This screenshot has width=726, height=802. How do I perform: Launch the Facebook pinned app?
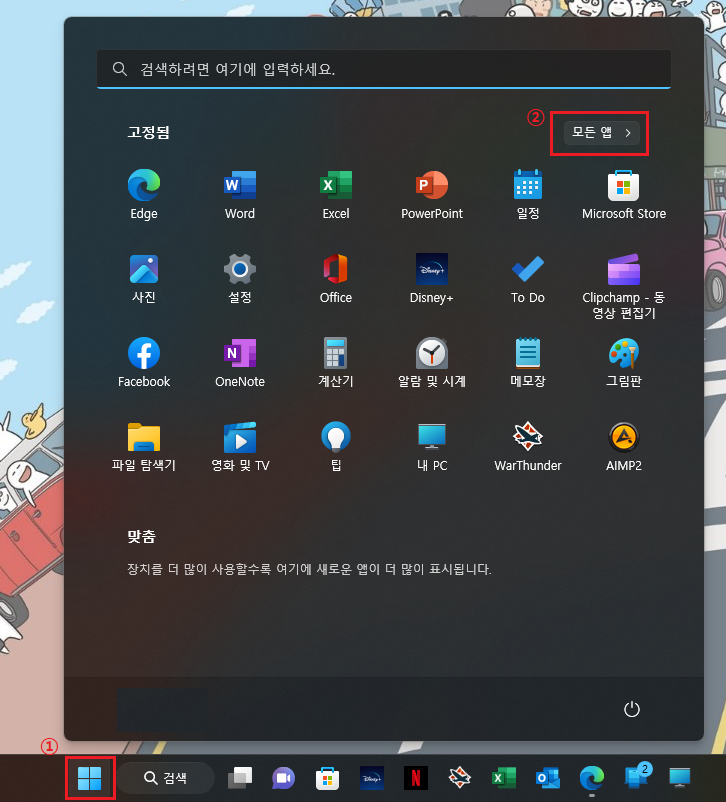coord(144,363)
